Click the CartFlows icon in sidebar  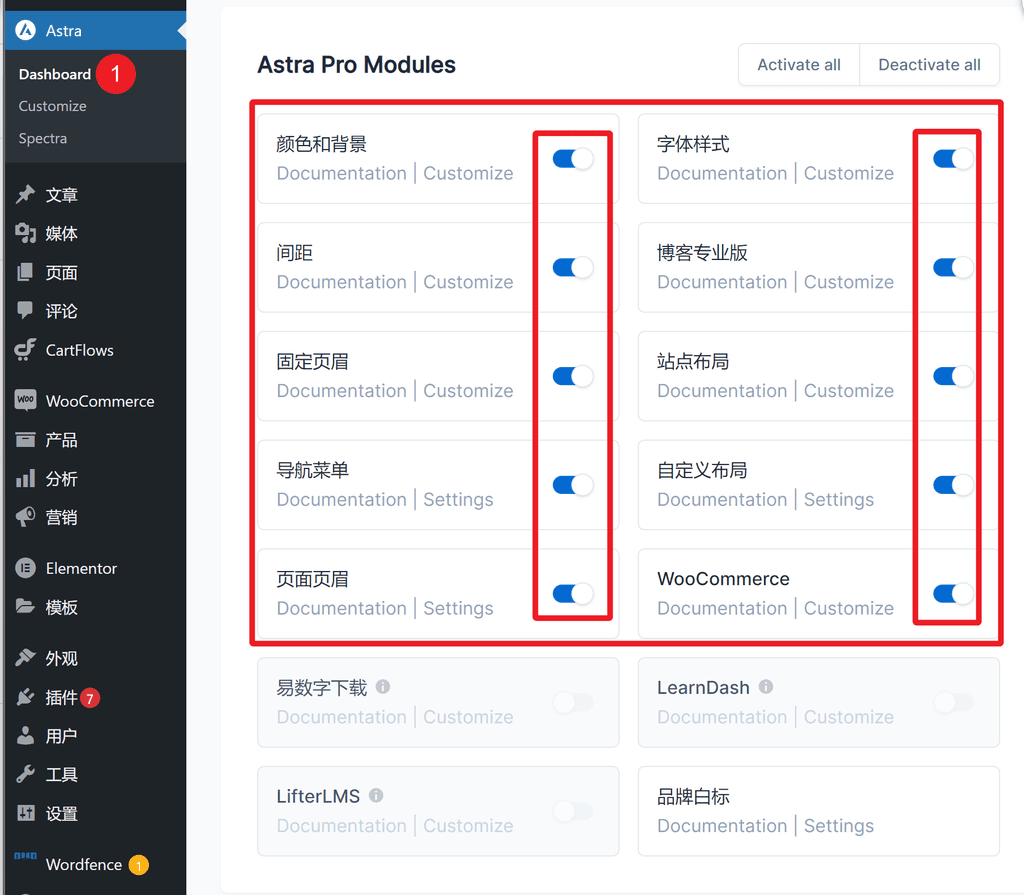25,350
